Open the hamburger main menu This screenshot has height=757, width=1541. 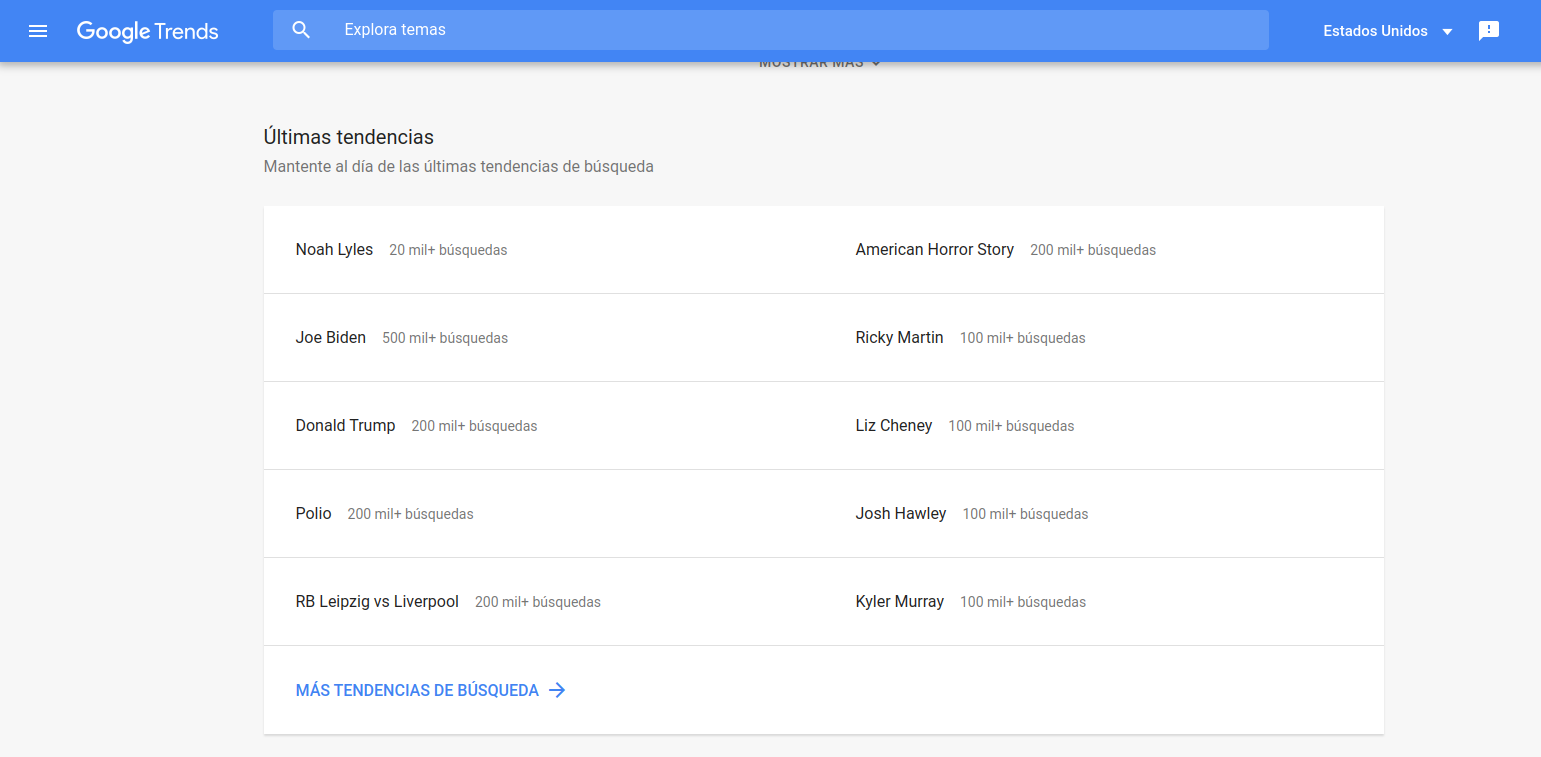coord(38,31)
